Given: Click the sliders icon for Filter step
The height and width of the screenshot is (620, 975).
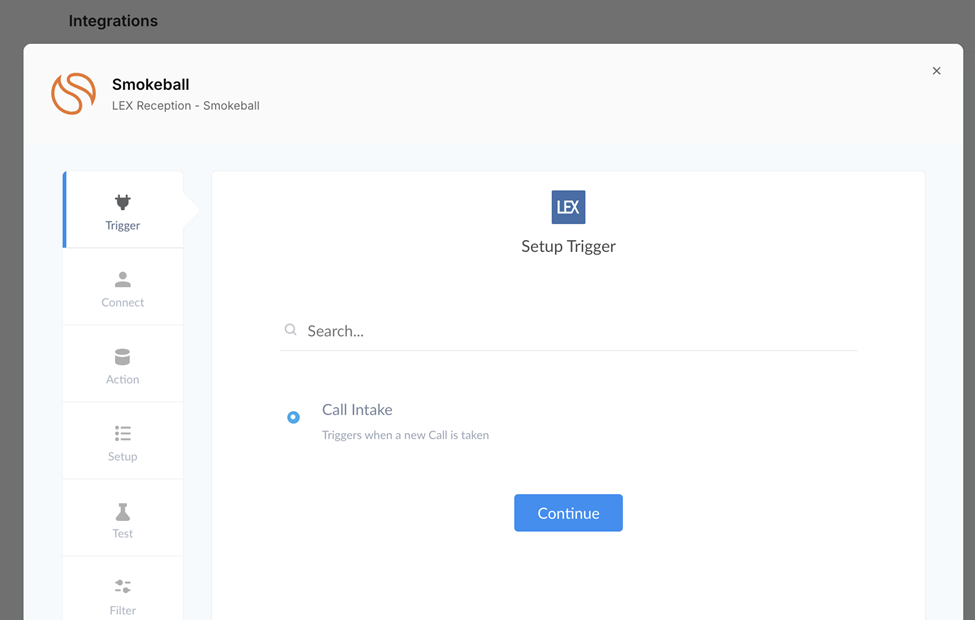Looking at the screenshot, I should point(123,587).
